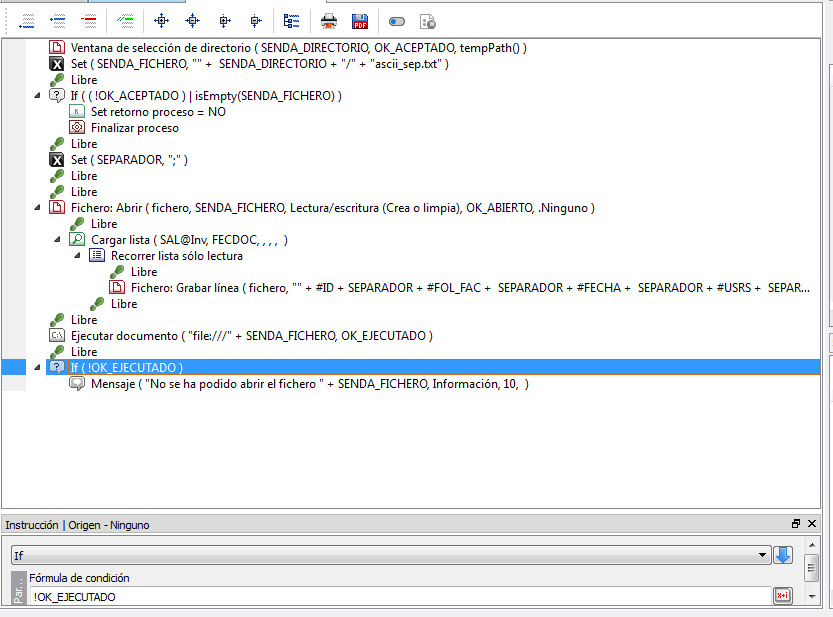Click the first expand-all arrows toolbar icon
Image resolution: width=833 pixels, height=617 pixels.
tap(161, 20)
